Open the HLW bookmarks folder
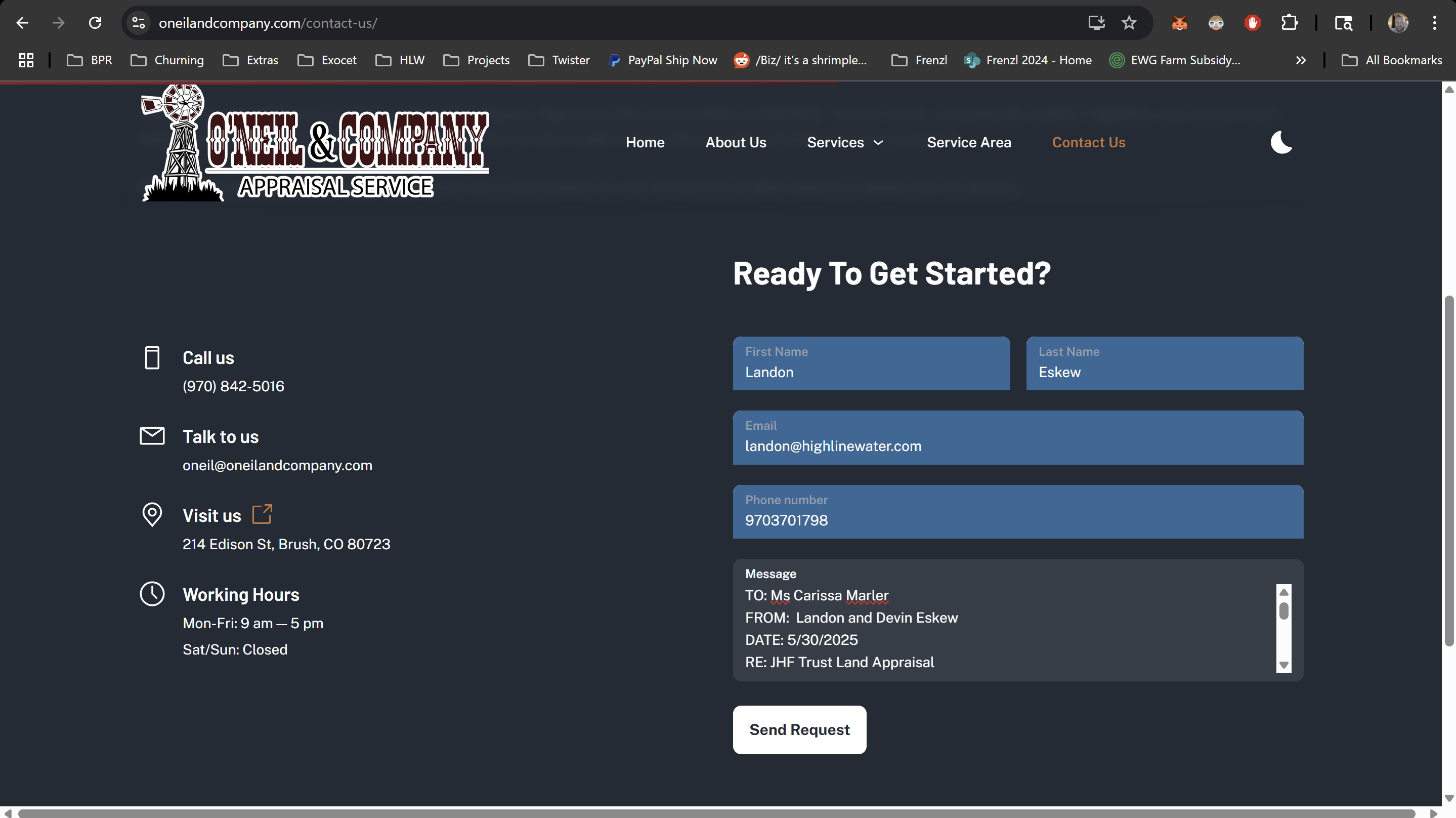The width and height of the screenshot is (1456, 818). (400, 60)
